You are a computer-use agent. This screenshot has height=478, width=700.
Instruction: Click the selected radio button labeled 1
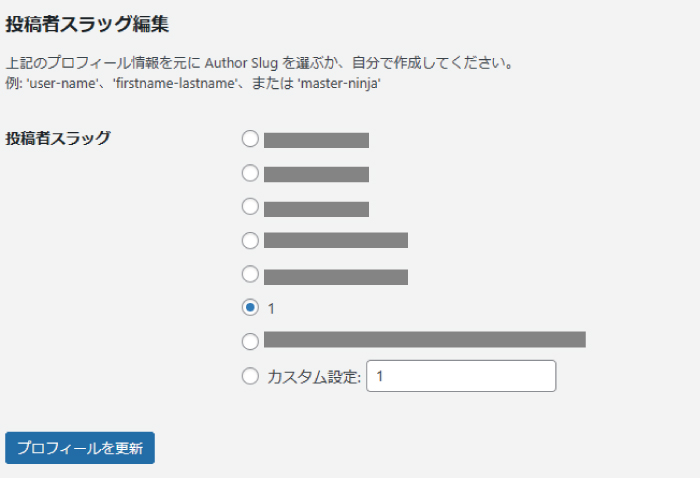tap(250, 307)
